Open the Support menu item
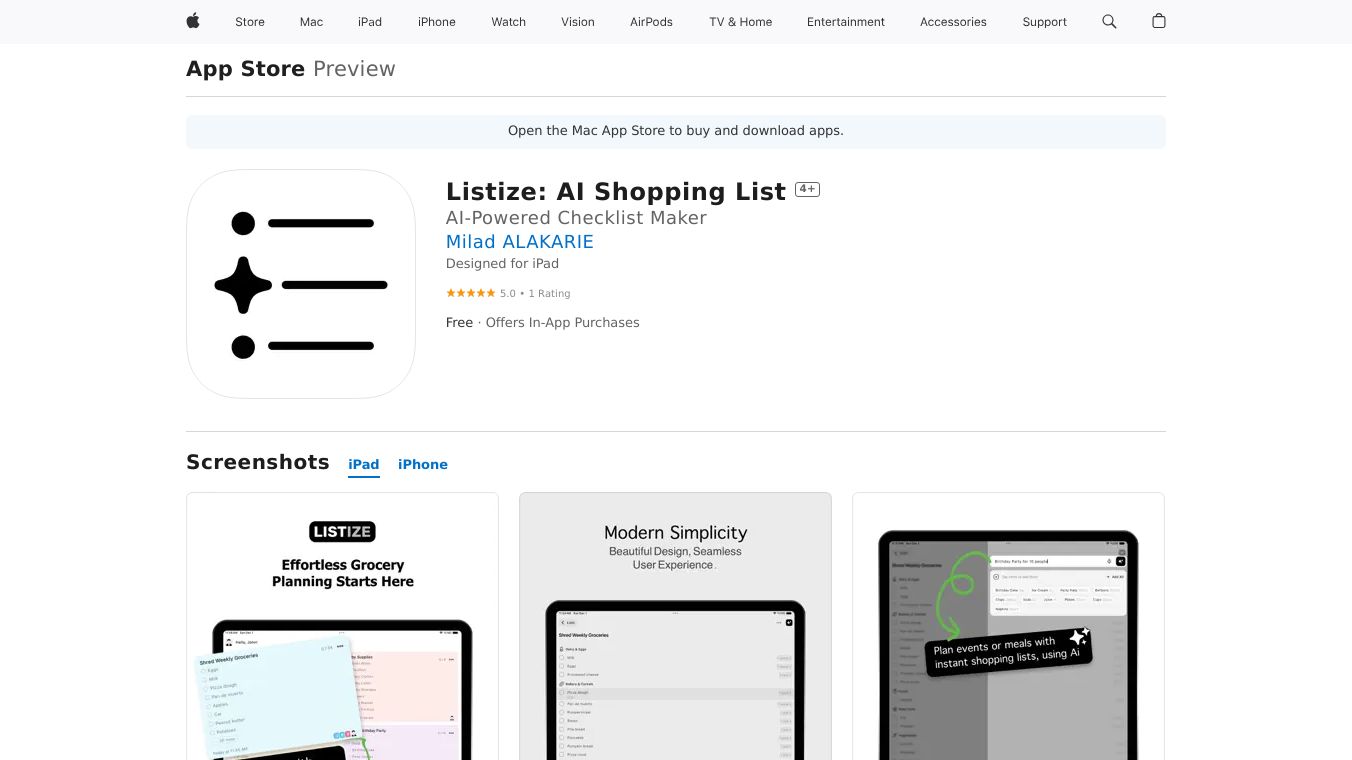 [1045, 22]
